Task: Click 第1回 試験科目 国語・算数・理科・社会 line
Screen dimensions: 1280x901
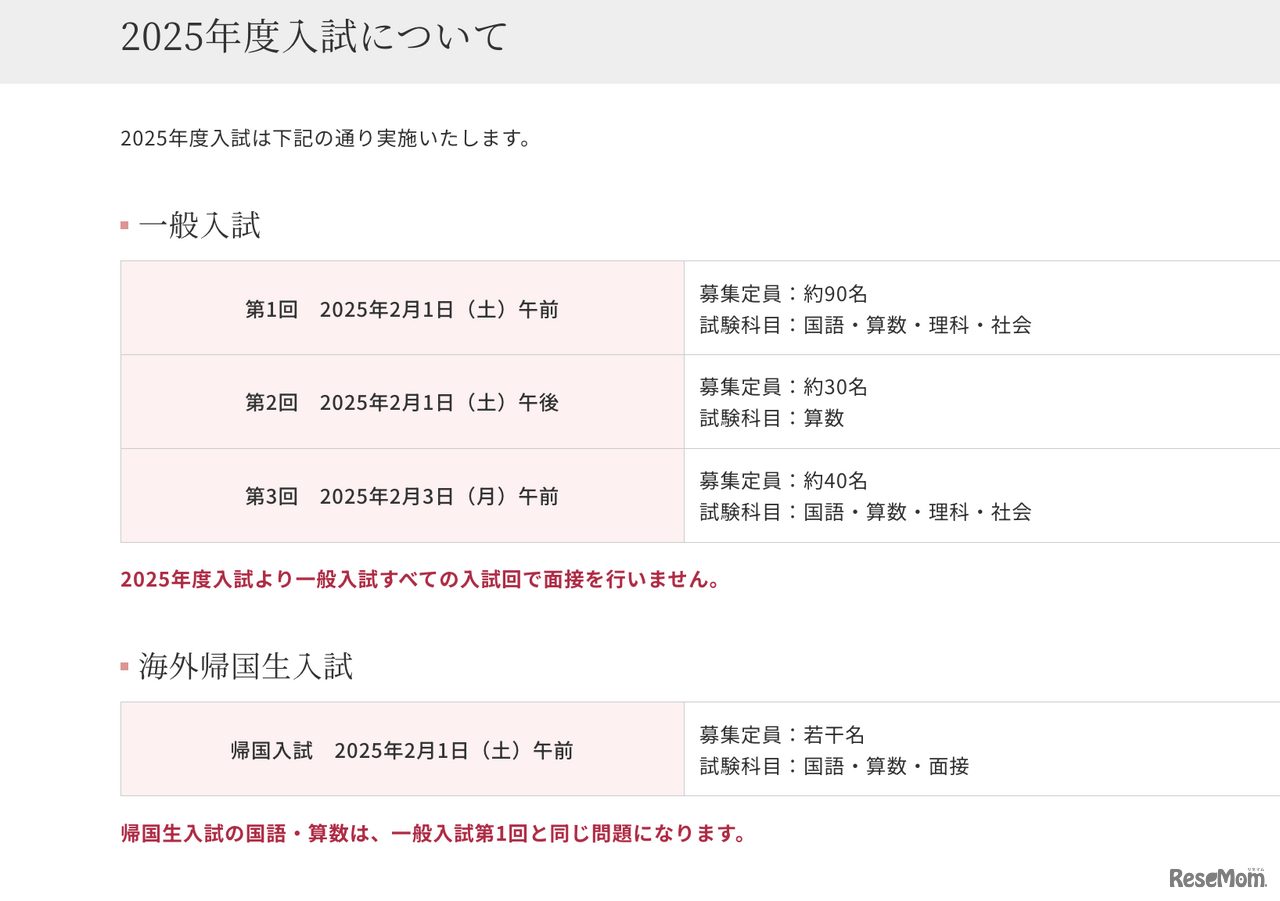Action: coord(865,324)
